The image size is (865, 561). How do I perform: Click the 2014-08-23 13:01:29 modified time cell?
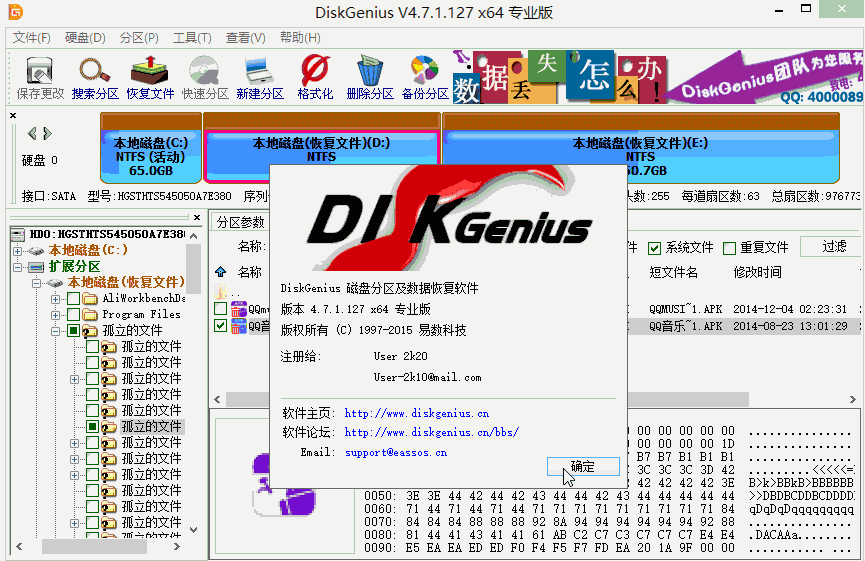790,326
